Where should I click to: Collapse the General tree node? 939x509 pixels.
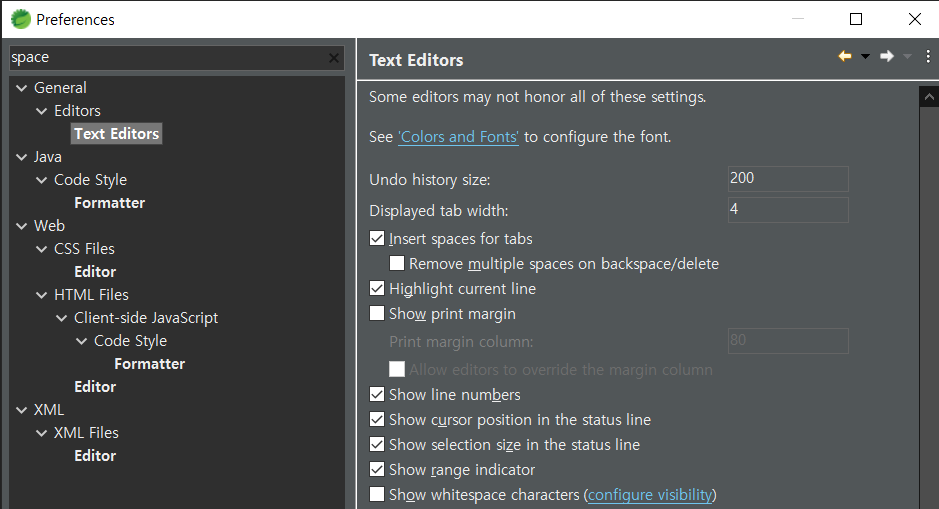point(22,88)
